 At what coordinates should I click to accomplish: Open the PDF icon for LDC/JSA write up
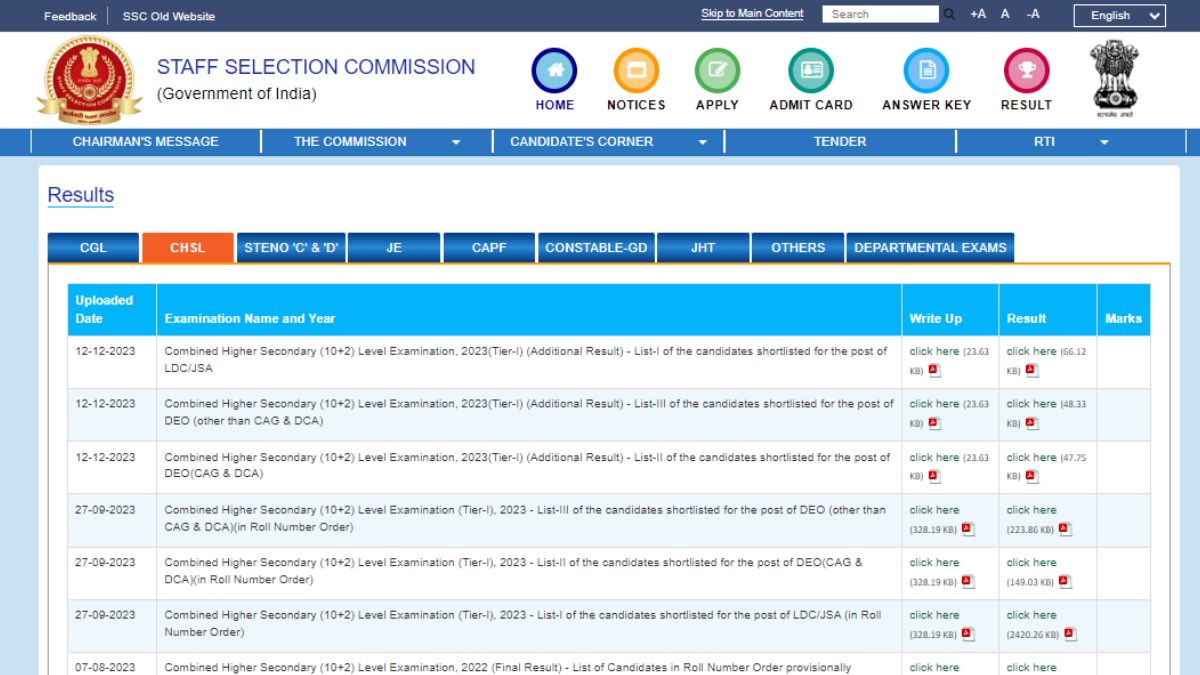(934, 368)
